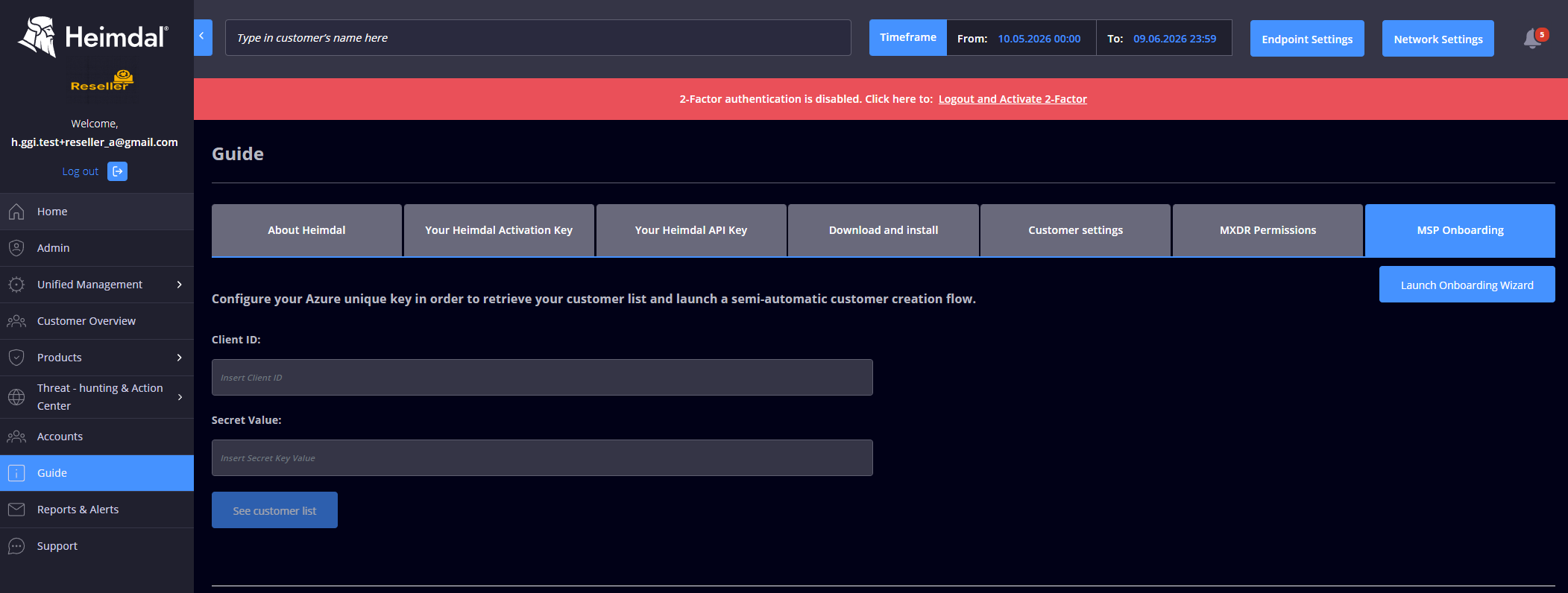
Task: Click Logout and Activate 2-Factor link
Action: click(x=1013, y=99)
